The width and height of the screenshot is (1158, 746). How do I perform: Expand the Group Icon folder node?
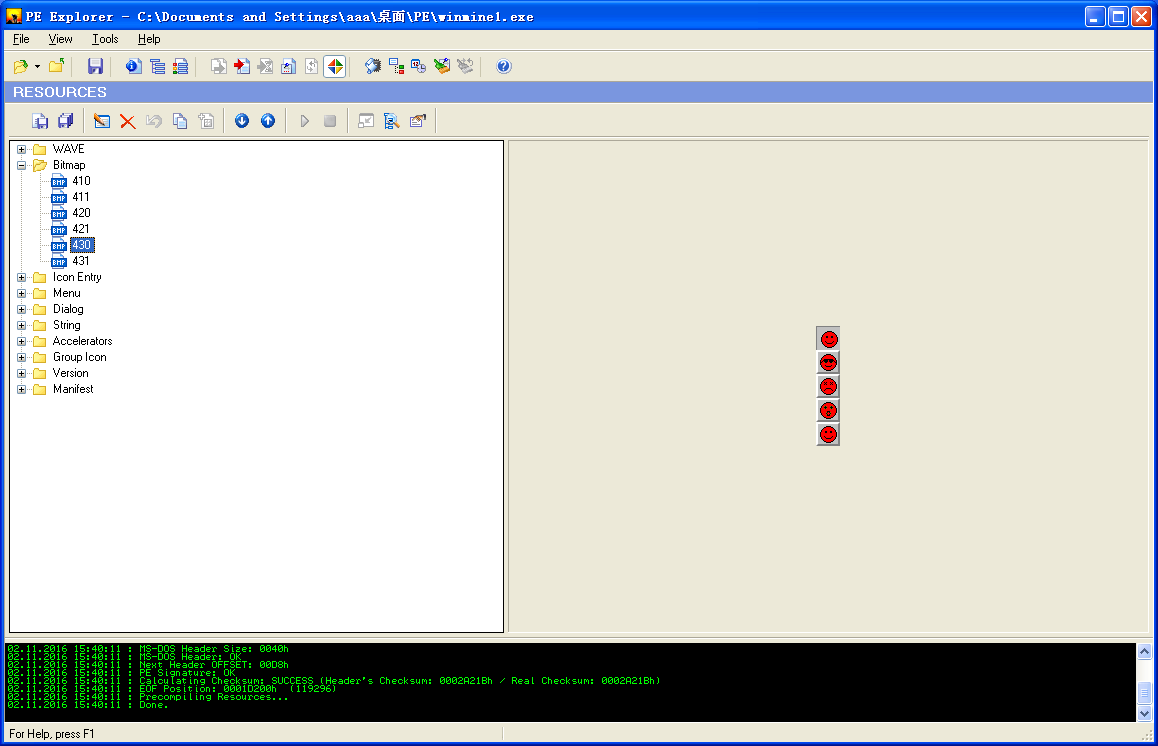[x=21, y=357]
